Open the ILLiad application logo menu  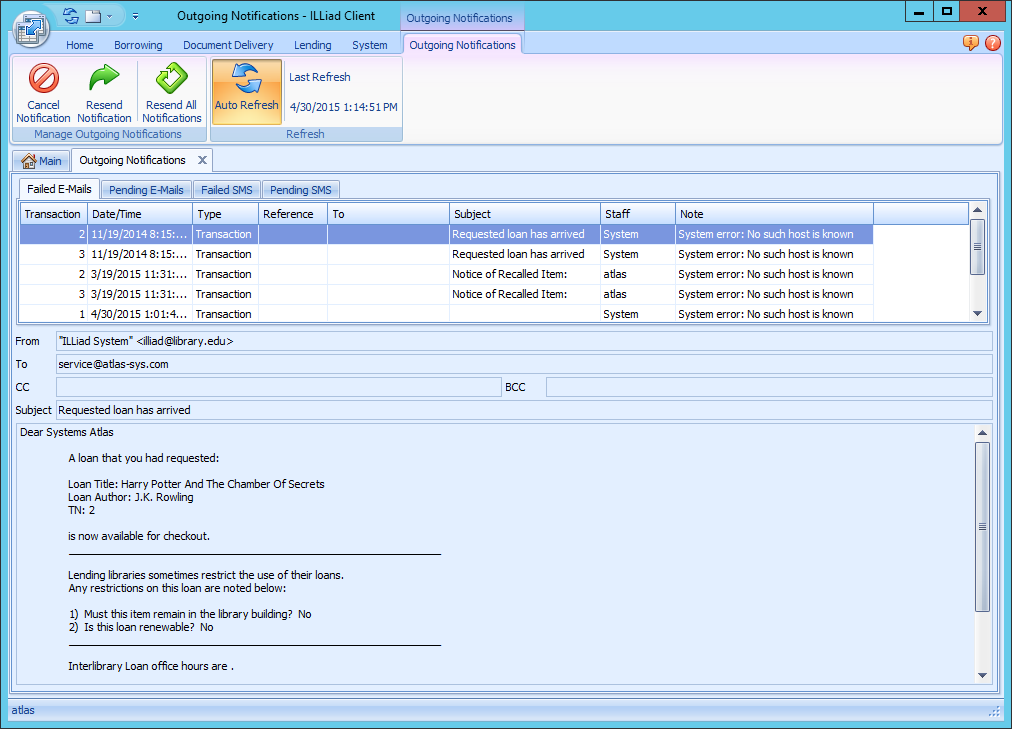[x=31, y=30]
